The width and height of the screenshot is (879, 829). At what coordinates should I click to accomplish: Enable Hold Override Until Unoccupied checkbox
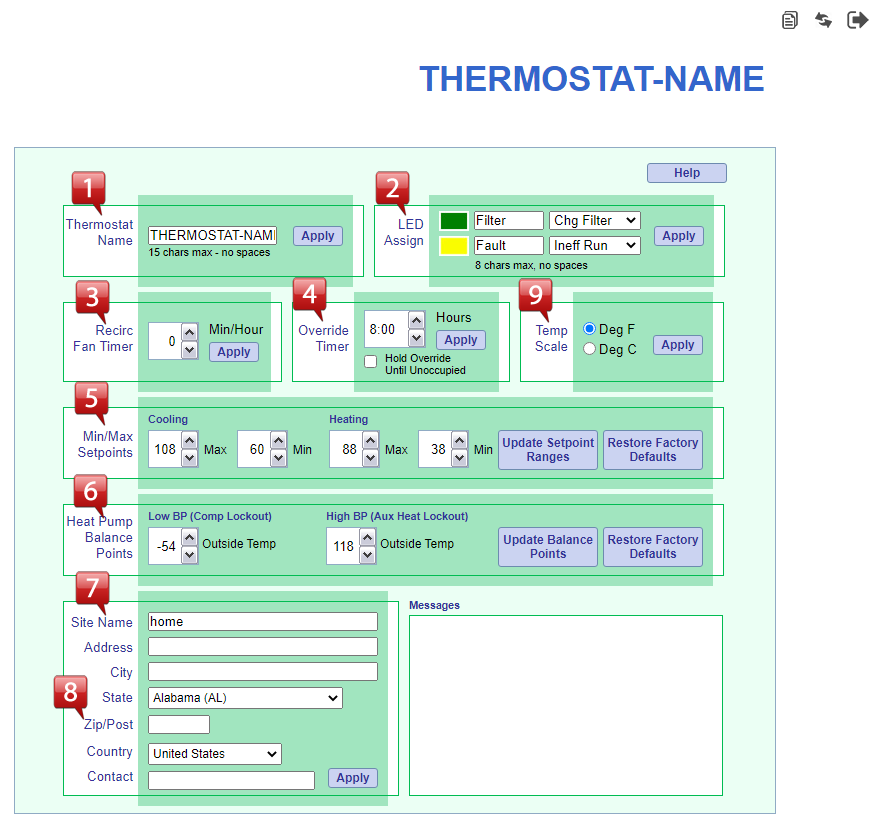click(x=371, y=361)
